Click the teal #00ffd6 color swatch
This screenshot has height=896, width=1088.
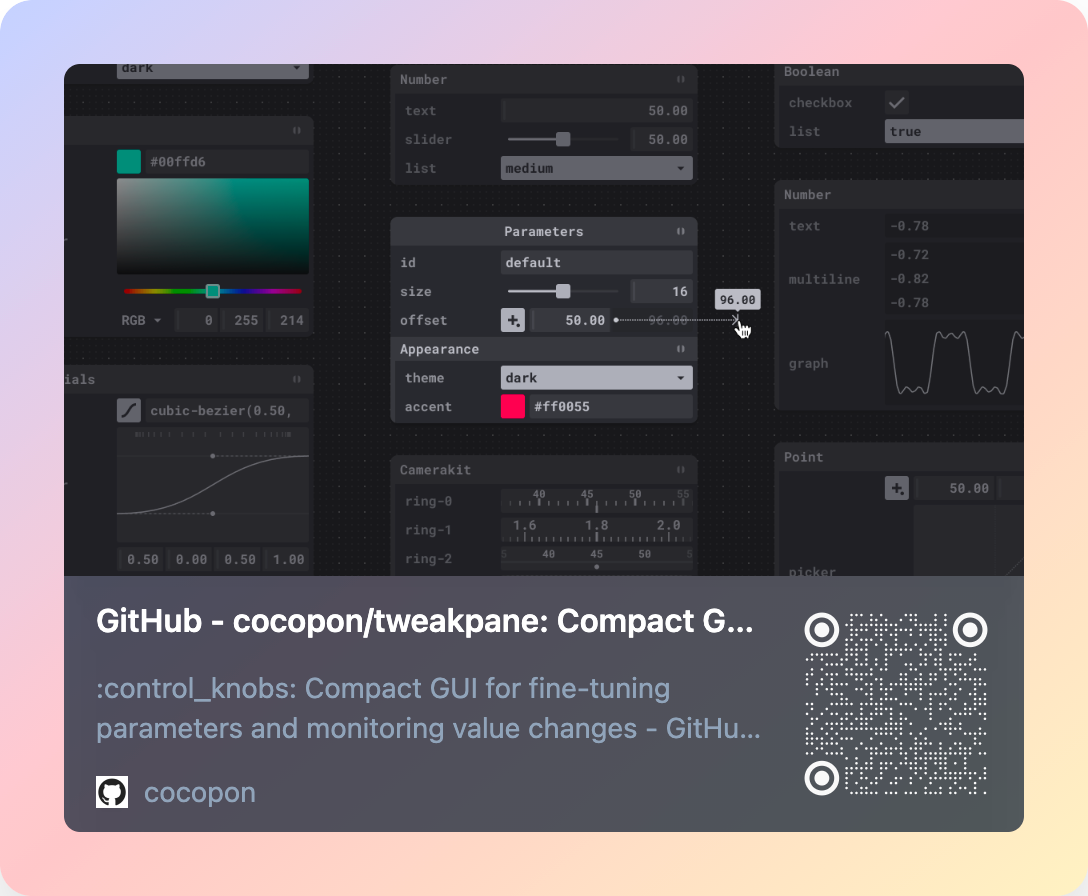(129, 162)
